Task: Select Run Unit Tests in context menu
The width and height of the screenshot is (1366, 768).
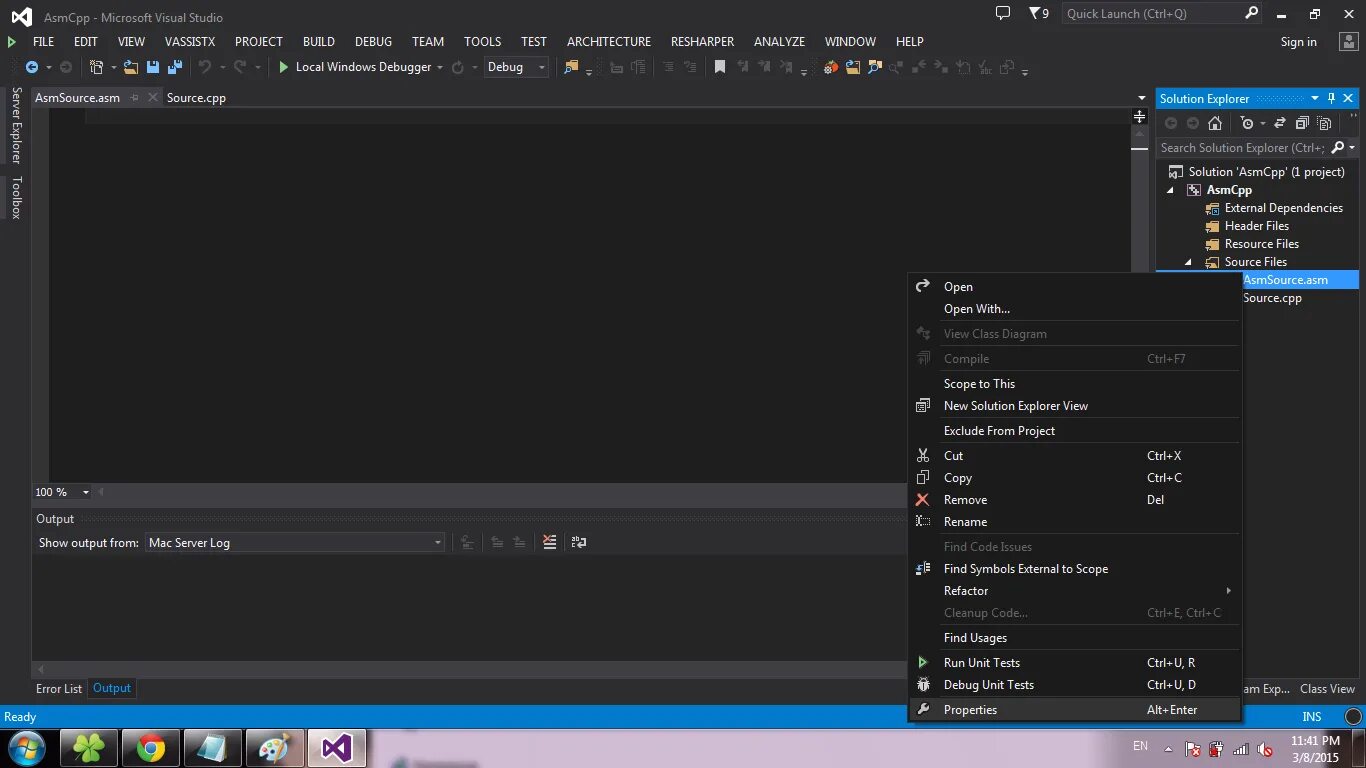Action: pyautogui.click(x=1075, y=663)
